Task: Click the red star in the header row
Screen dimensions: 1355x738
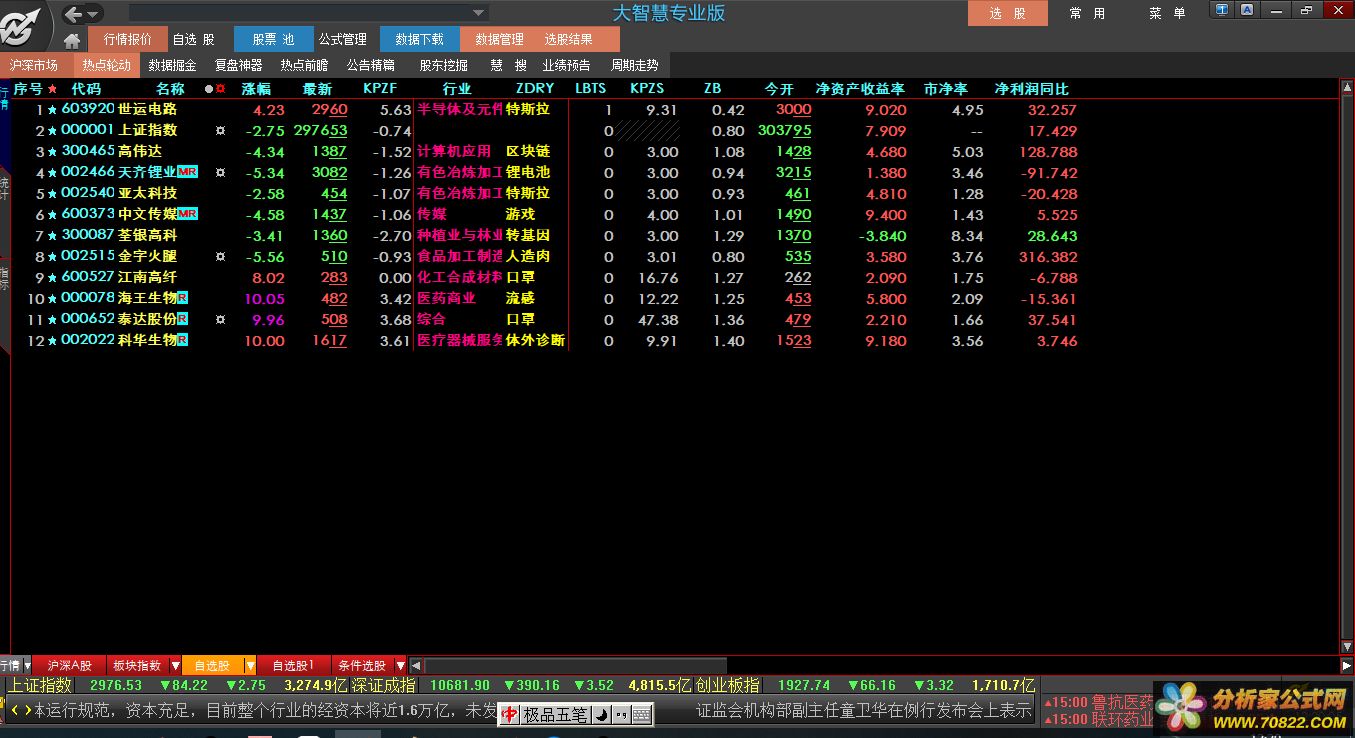Action: point(53,89)
